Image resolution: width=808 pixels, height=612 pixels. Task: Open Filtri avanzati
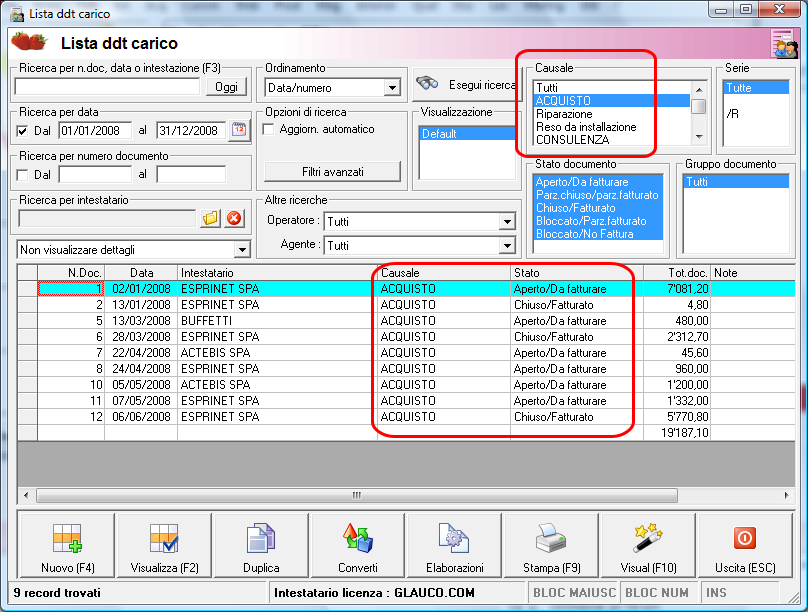[x=332, y=172]
